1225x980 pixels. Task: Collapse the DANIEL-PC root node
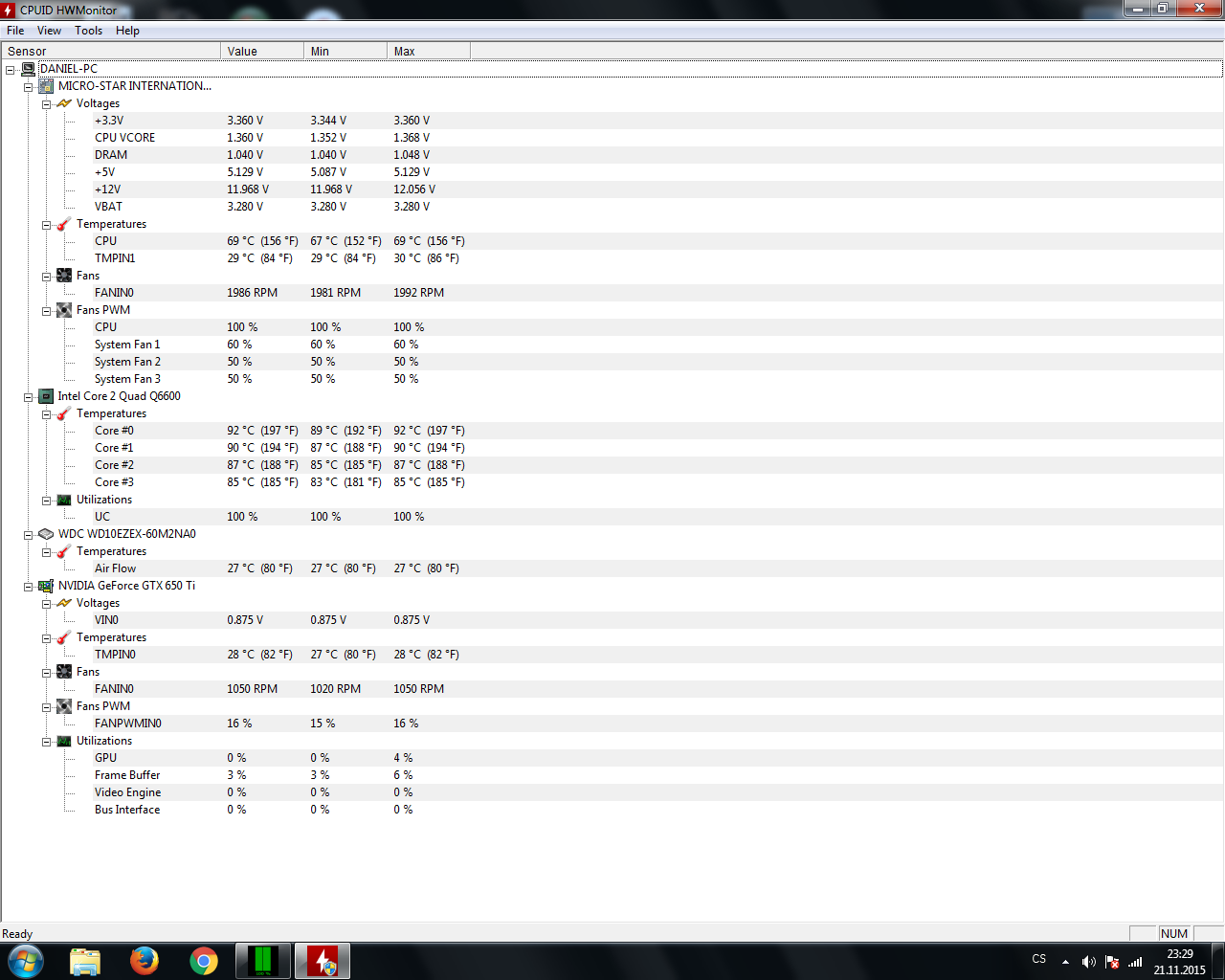click(x=11, y=70)
